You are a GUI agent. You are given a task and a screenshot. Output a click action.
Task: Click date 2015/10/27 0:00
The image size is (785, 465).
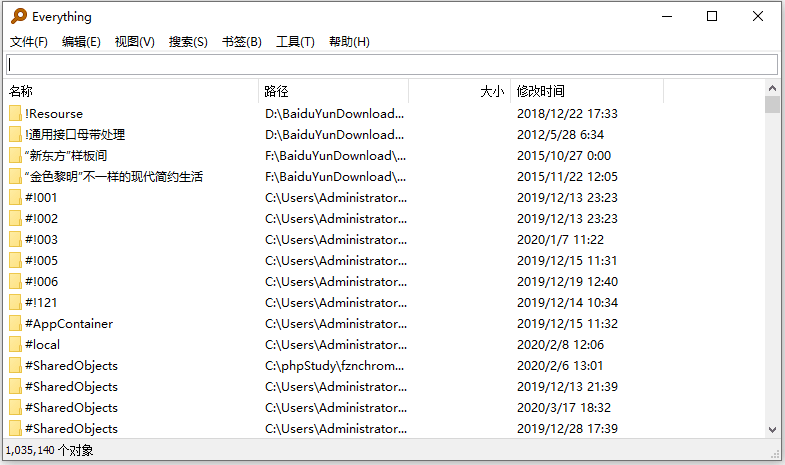564,156
